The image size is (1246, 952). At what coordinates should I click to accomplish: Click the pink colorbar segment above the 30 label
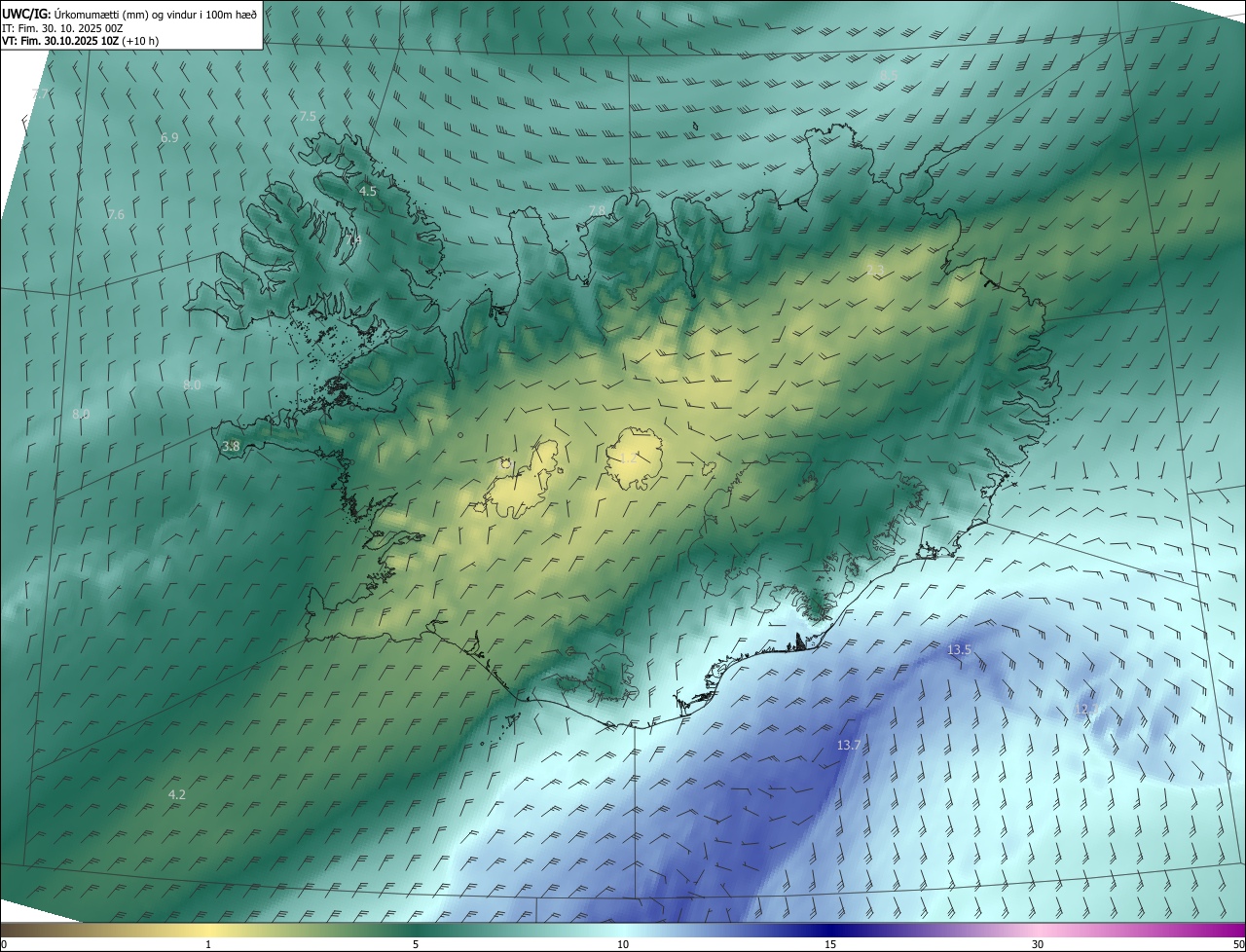(x=1038, y=930)
